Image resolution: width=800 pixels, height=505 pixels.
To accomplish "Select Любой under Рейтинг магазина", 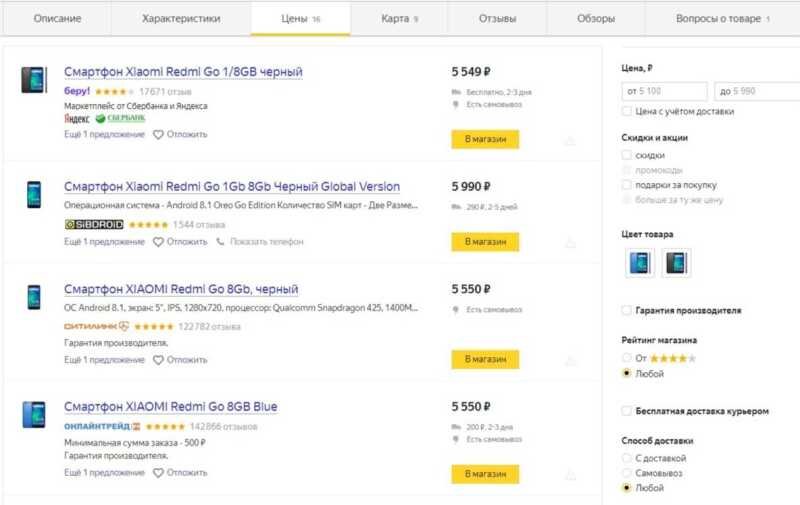I will 627,373.
